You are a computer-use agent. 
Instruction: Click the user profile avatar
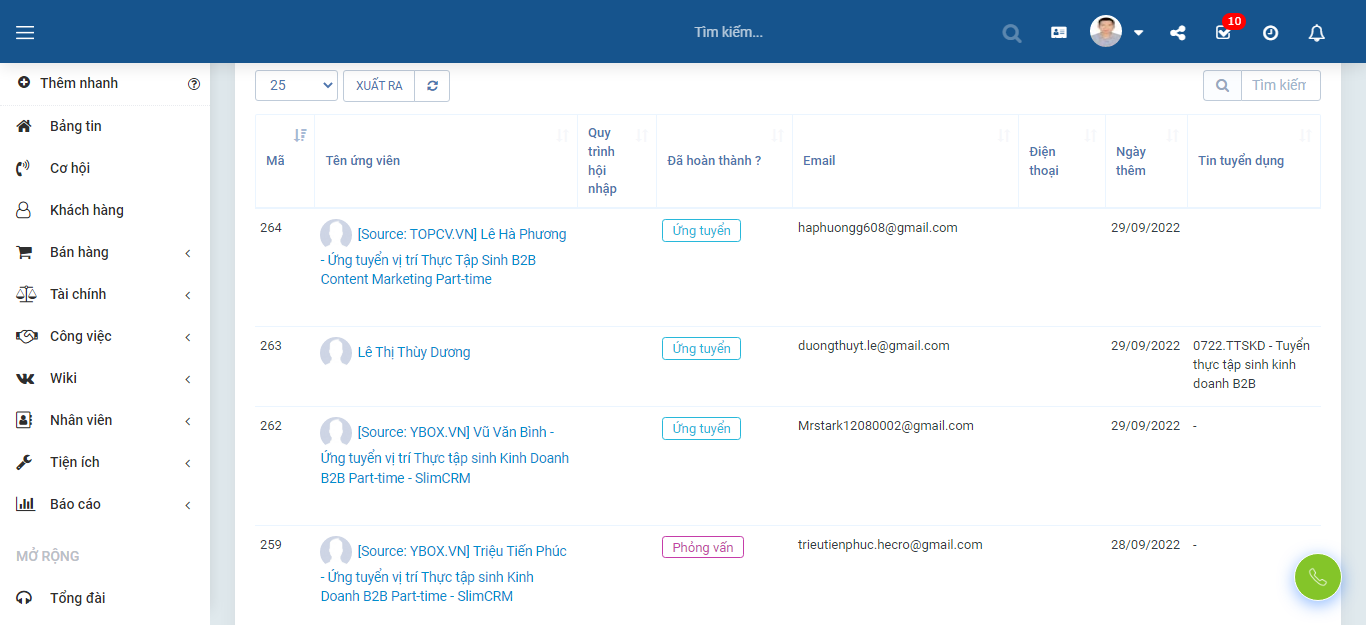[x=1106, y=31]
